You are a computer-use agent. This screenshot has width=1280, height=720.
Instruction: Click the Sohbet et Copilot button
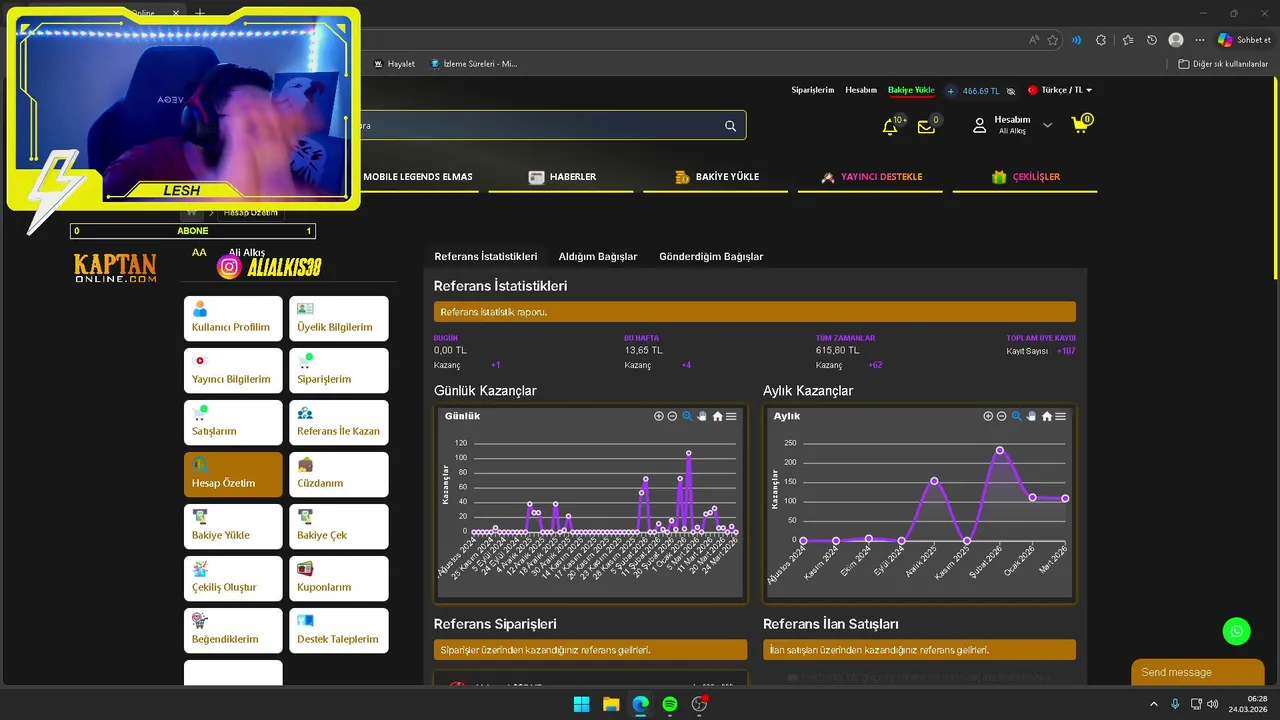1244,40
